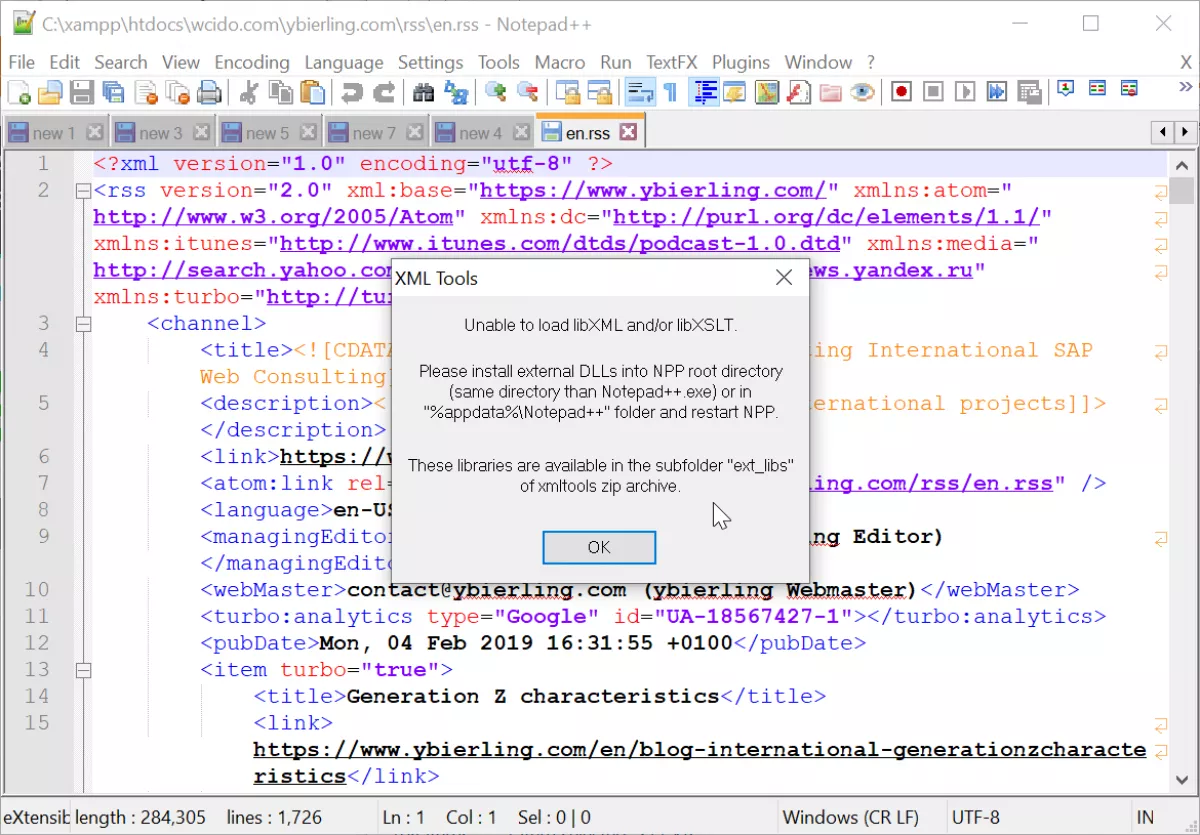The height and width of the screenshot is (835, 1200).
Task: Toggle Word Wrap toolbar icon
Action: click(638, 93)
